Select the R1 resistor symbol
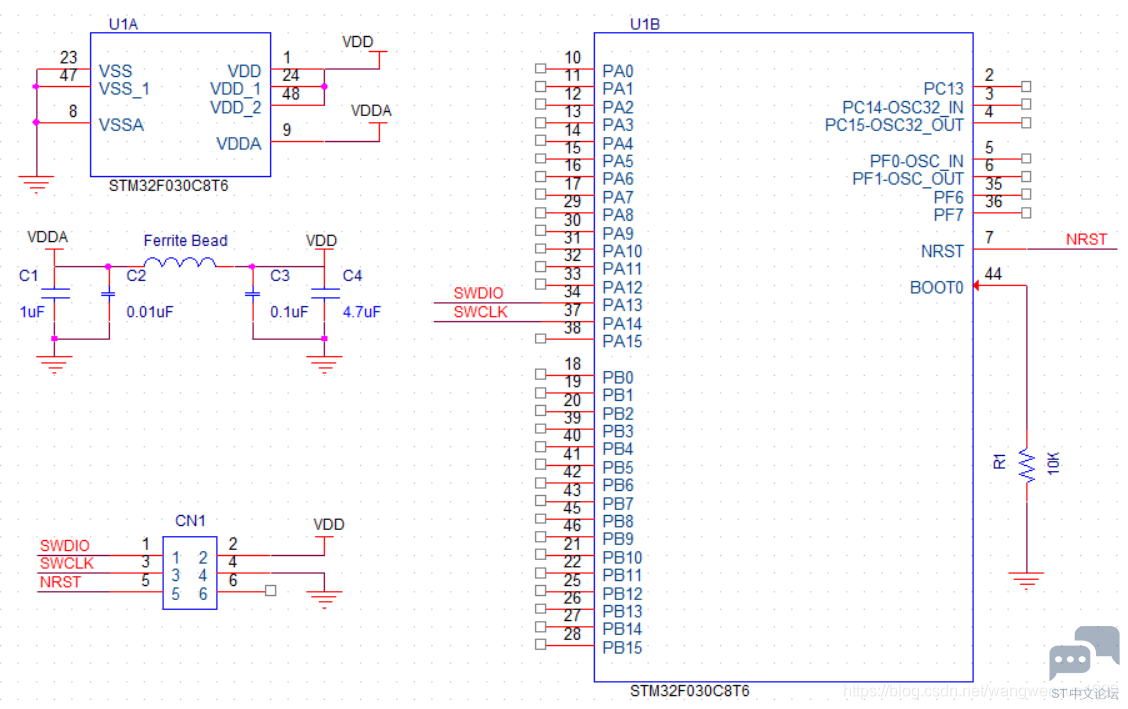Screen dimensions: 1128x709 tap(1027, 465)
